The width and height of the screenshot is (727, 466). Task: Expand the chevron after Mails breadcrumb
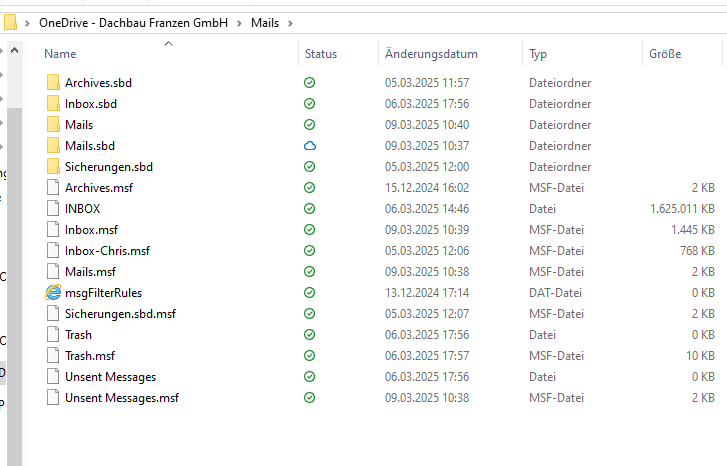289,23
